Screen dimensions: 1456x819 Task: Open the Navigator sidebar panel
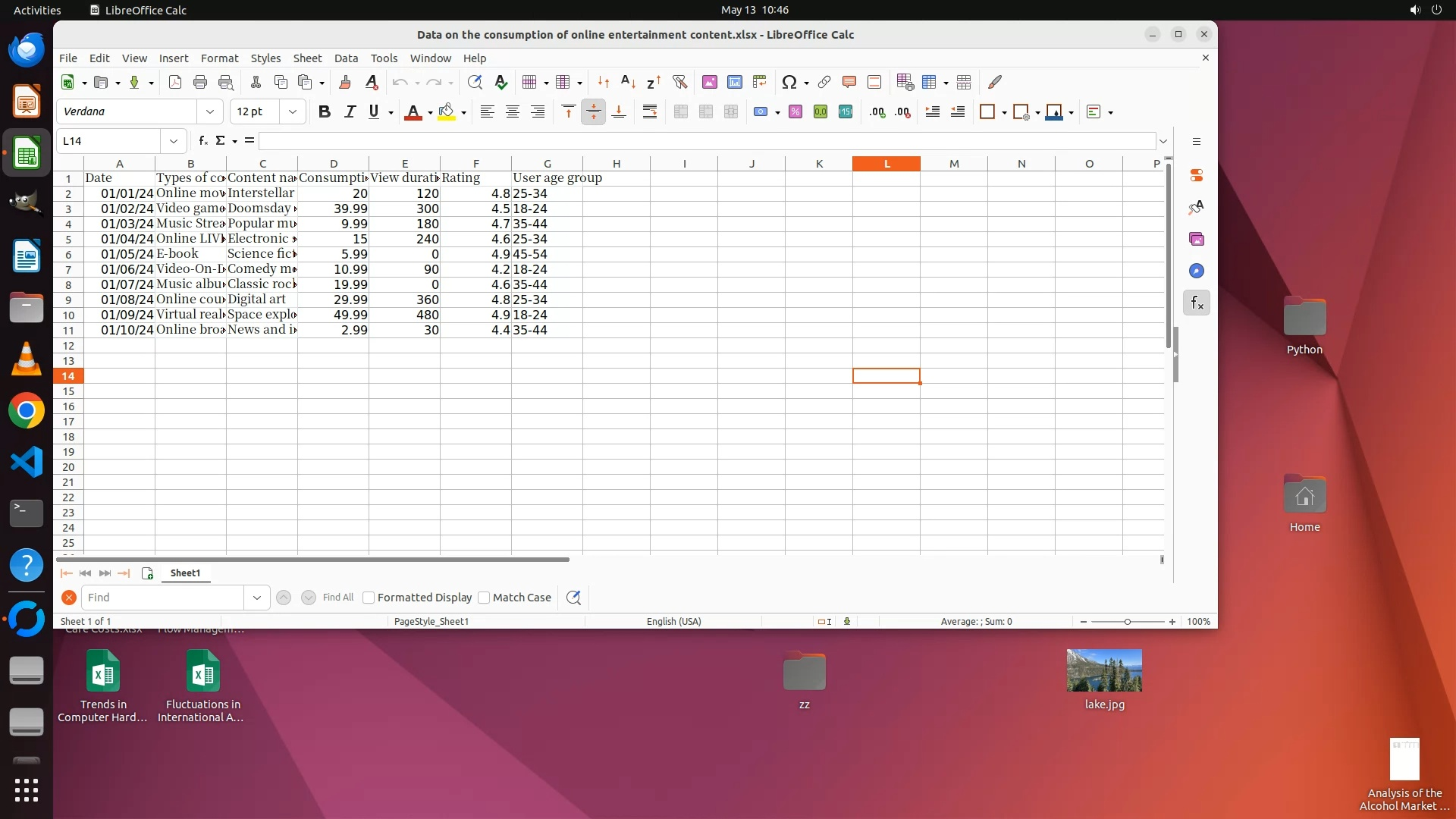coord(1196,271)
